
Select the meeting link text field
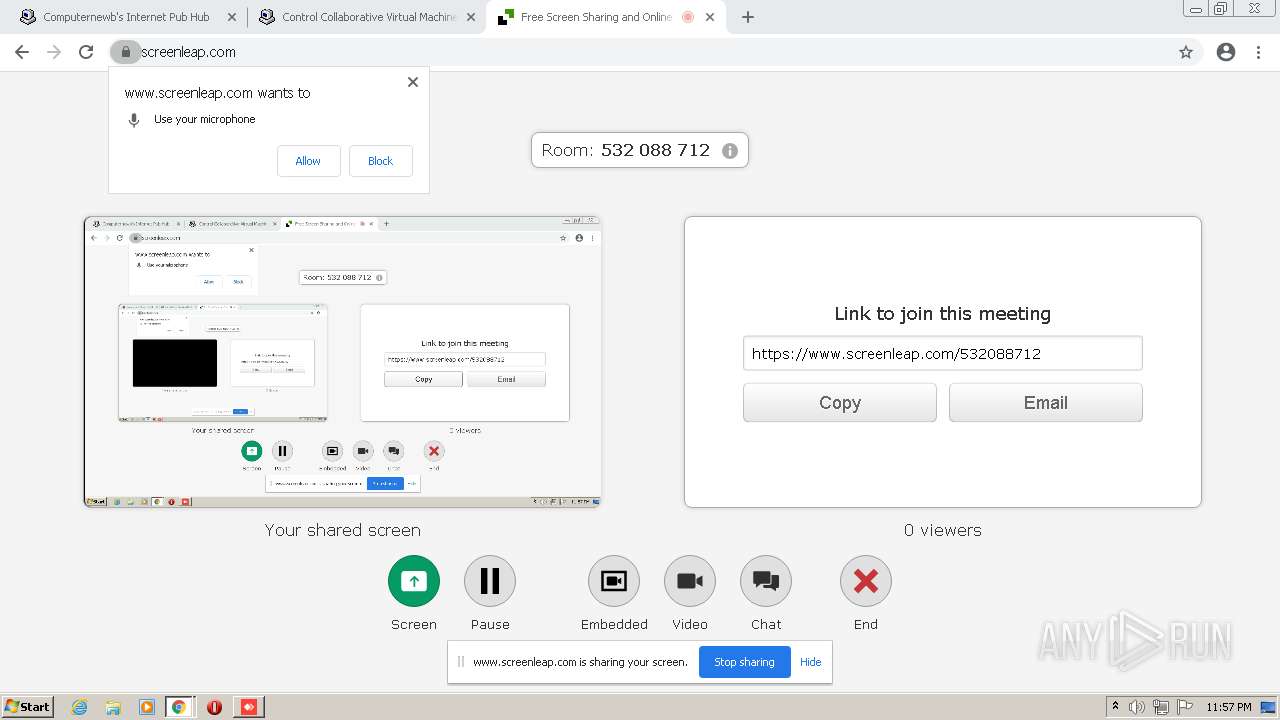pos(943,353)
